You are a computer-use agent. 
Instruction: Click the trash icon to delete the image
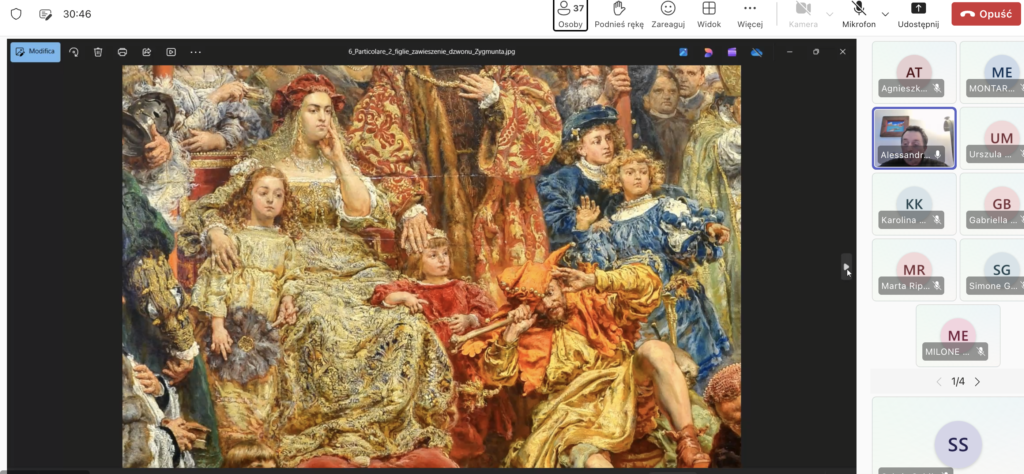[x=98, y=52]
